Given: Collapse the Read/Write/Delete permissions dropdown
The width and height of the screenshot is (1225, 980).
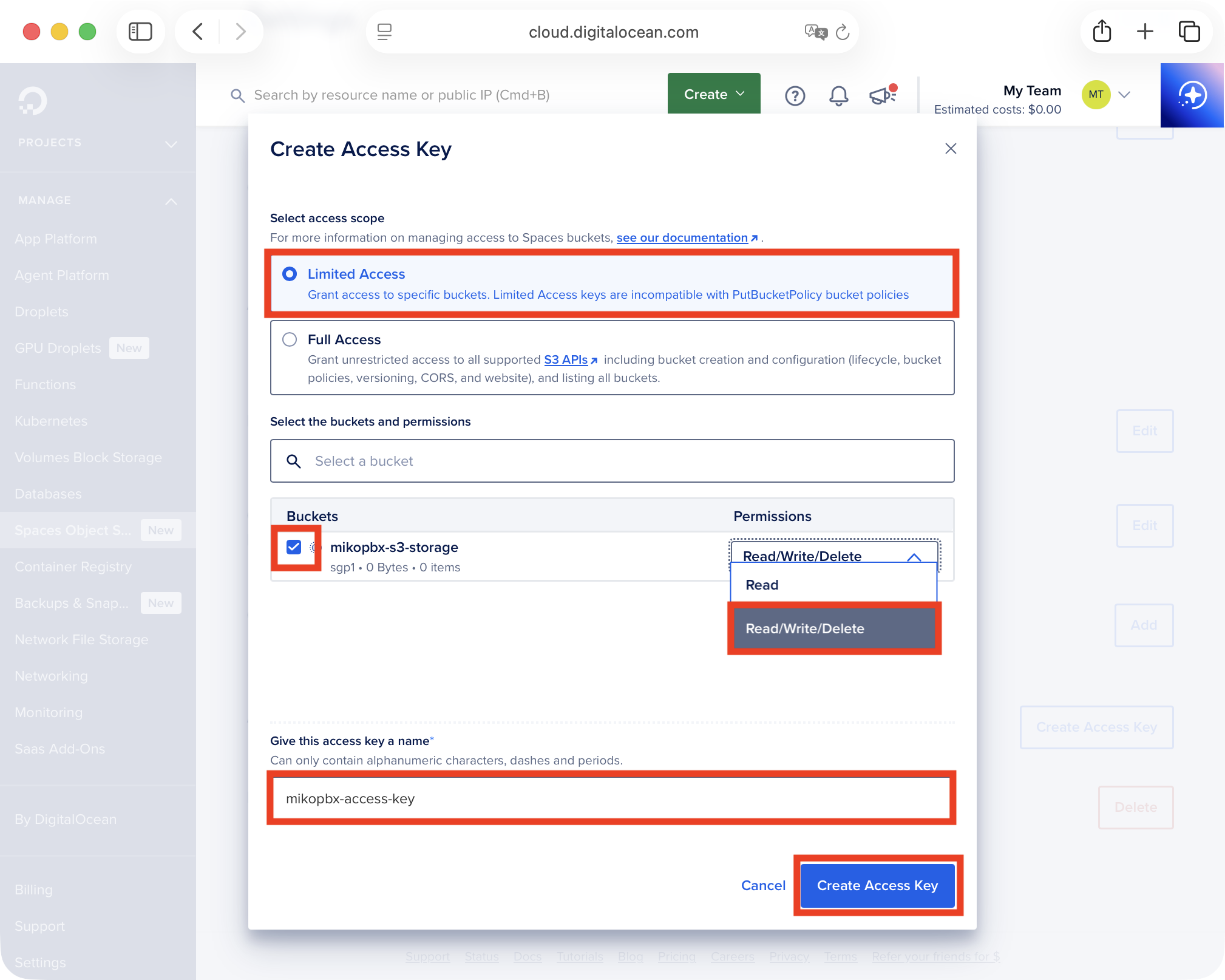Looking at the screenshot, I should [914, 556].
